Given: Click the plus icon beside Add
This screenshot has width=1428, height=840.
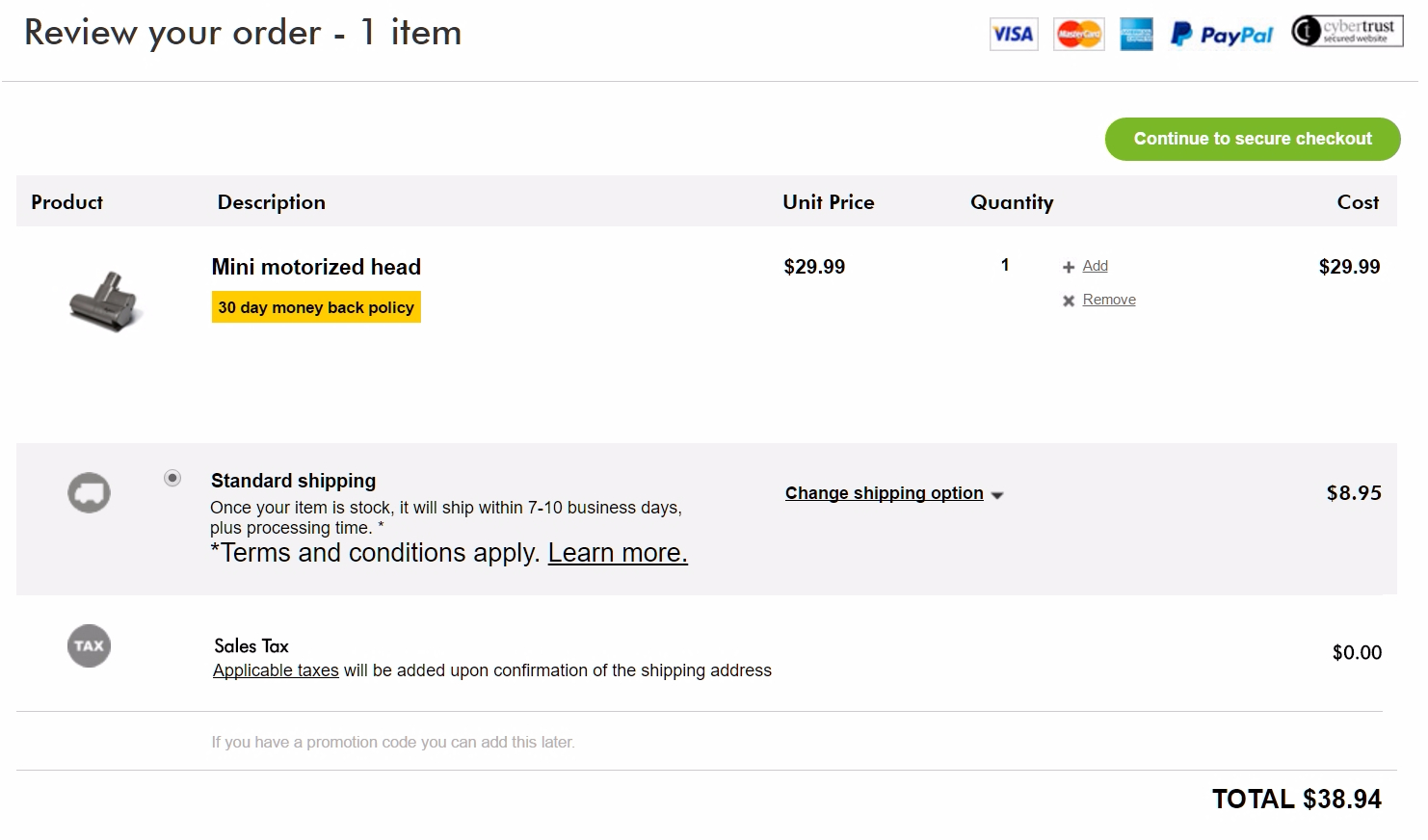Looking at the screenshot, I should pyautogui.click(x=1069, y=267).
